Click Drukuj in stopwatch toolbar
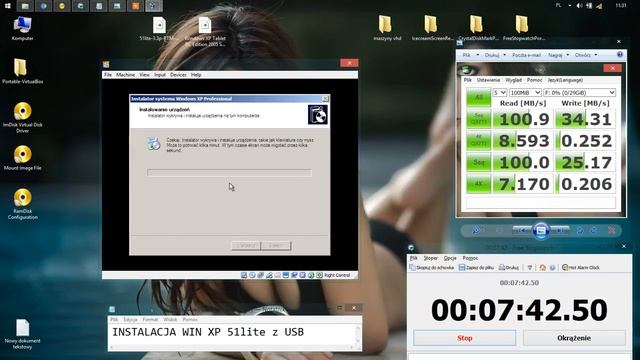Screen dimensions: 640x360 point(509,267)
